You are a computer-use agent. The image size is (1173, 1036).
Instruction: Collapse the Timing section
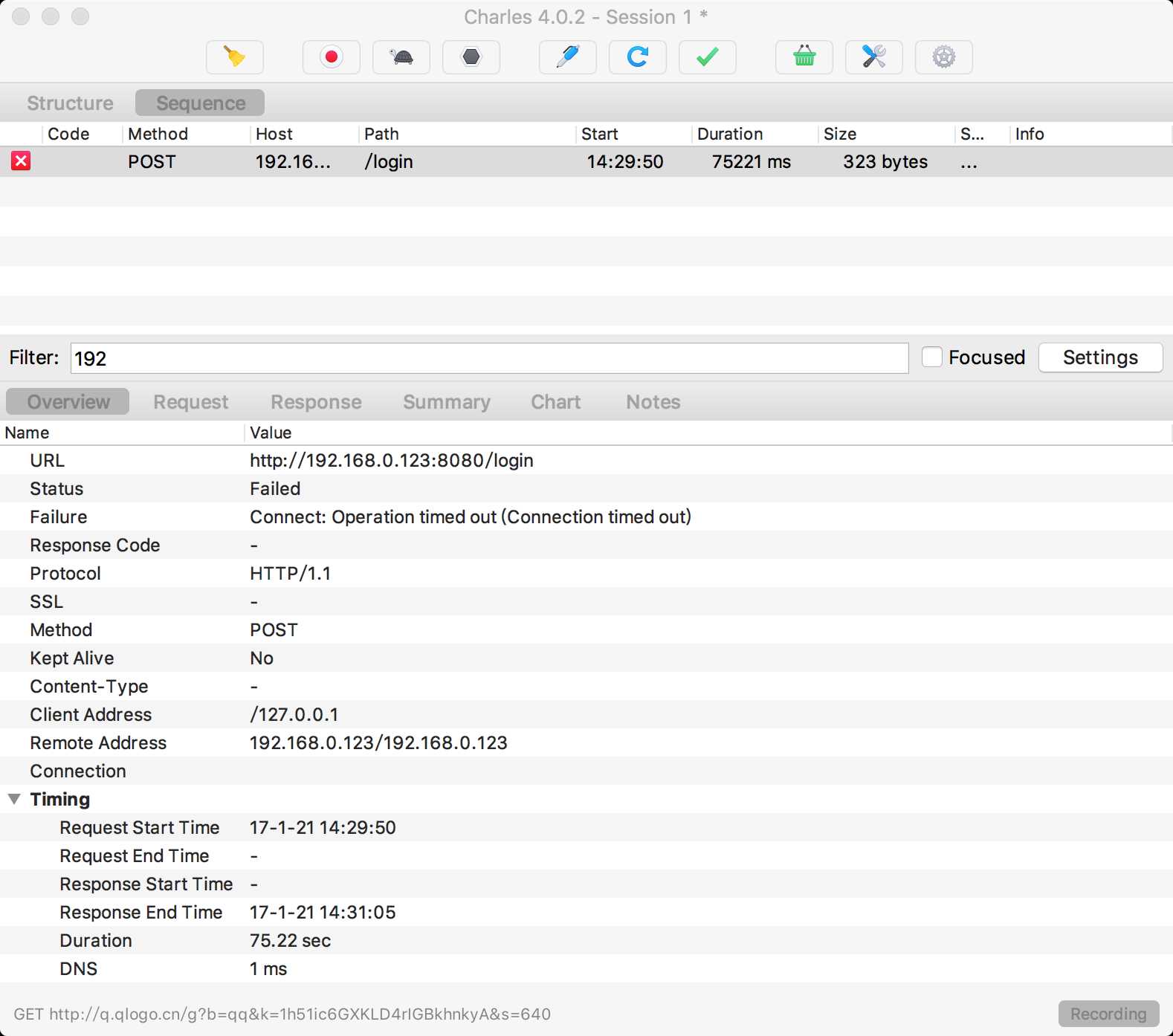(x=14, y=799)
